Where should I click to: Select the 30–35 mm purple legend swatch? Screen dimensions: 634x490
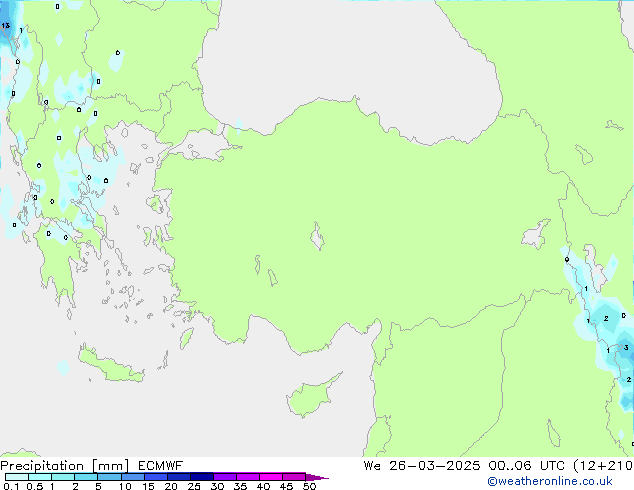pyautogui.click(x=225, y=477)
